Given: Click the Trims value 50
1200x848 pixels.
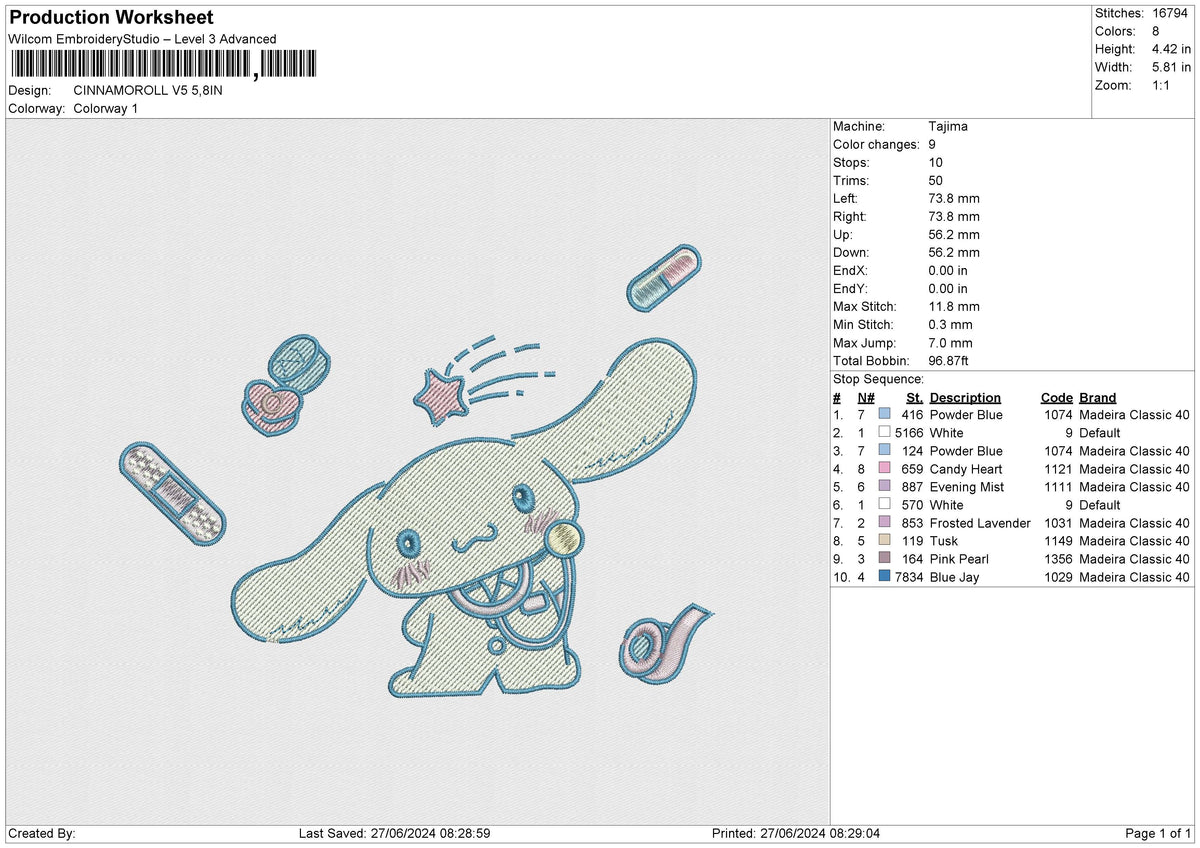Looking at the screenshot, I should pyautogui.click(x=937, y=181).
